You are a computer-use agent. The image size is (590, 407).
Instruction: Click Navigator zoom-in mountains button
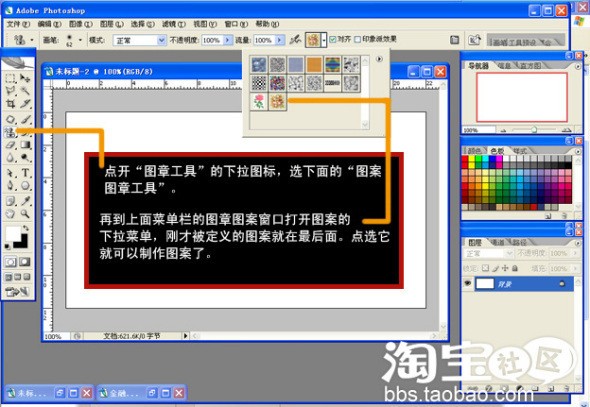[x=566, y=130]
